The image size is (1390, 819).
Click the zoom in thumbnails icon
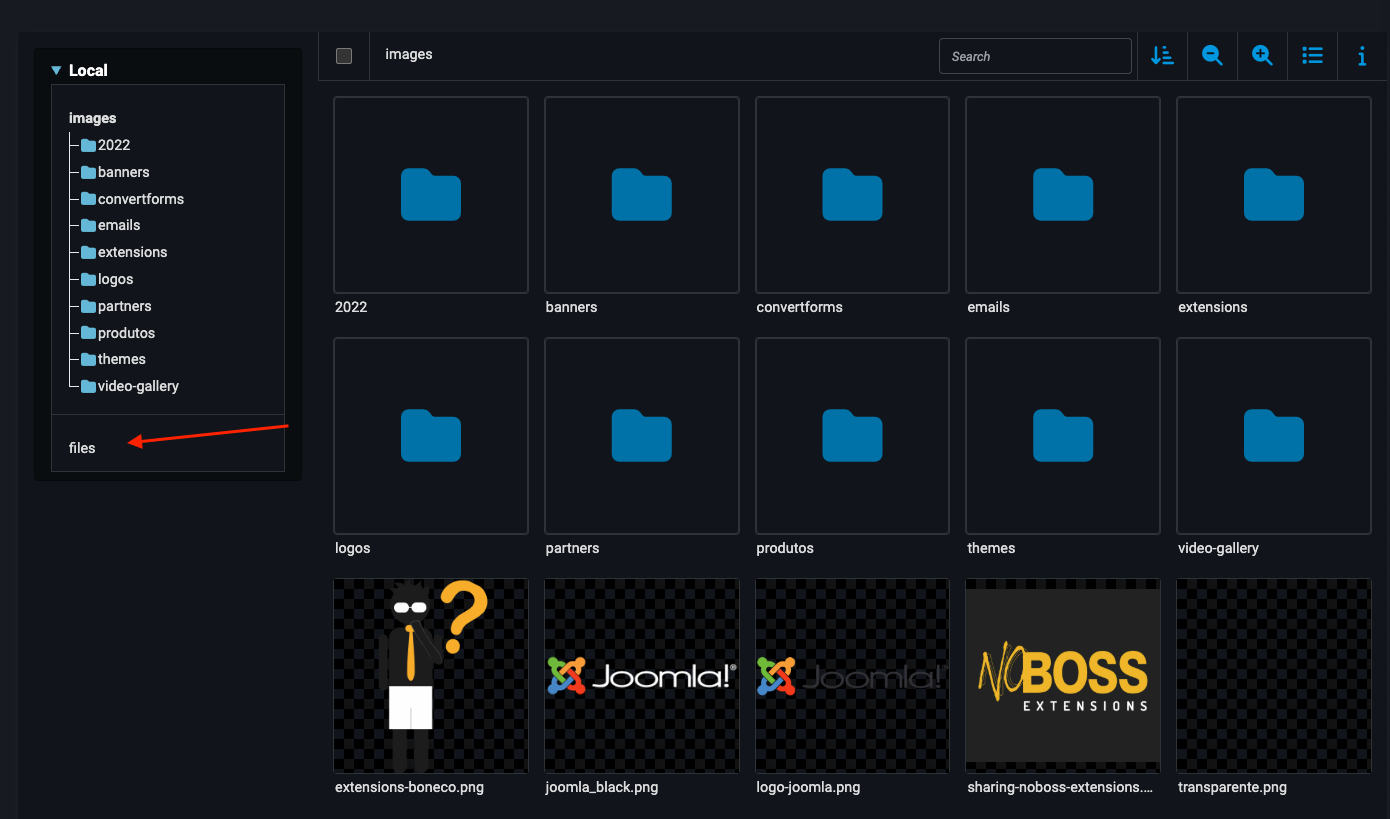pyautogui.click(x=1262, y=56)
